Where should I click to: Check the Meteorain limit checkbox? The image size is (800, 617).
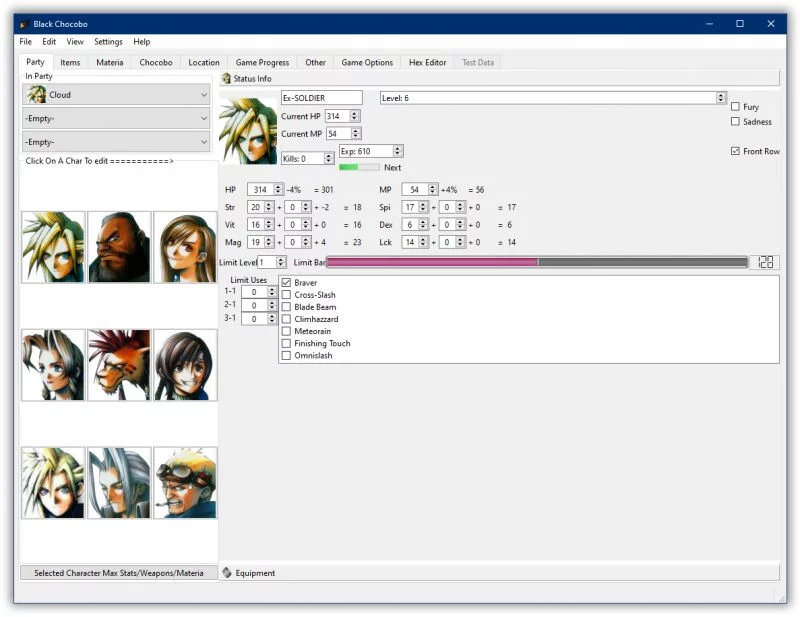(286, 331)
